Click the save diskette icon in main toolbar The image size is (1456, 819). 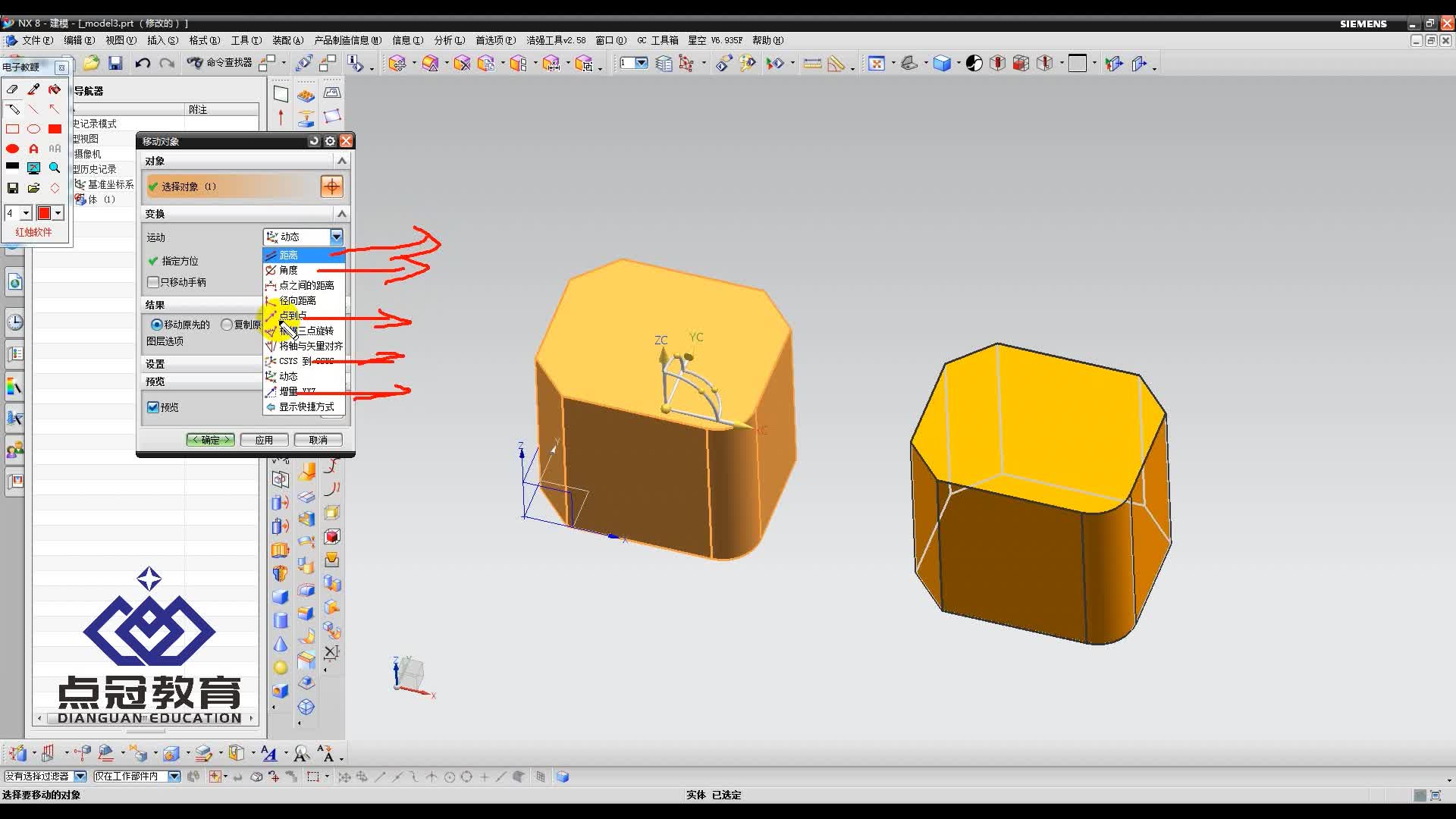click(x=115, y=64)
